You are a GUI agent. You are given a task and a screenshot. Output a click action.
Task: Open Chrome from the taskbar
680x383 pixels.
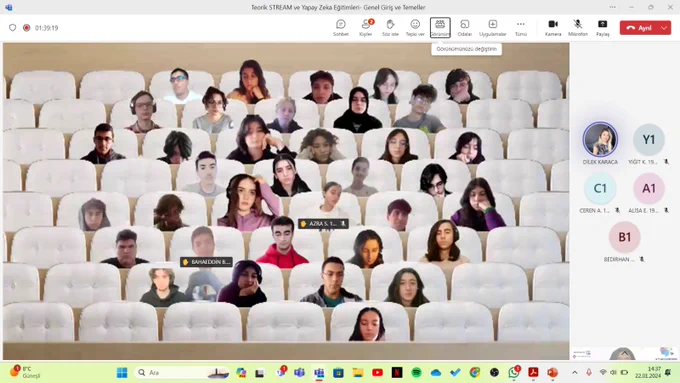point(475,373)
